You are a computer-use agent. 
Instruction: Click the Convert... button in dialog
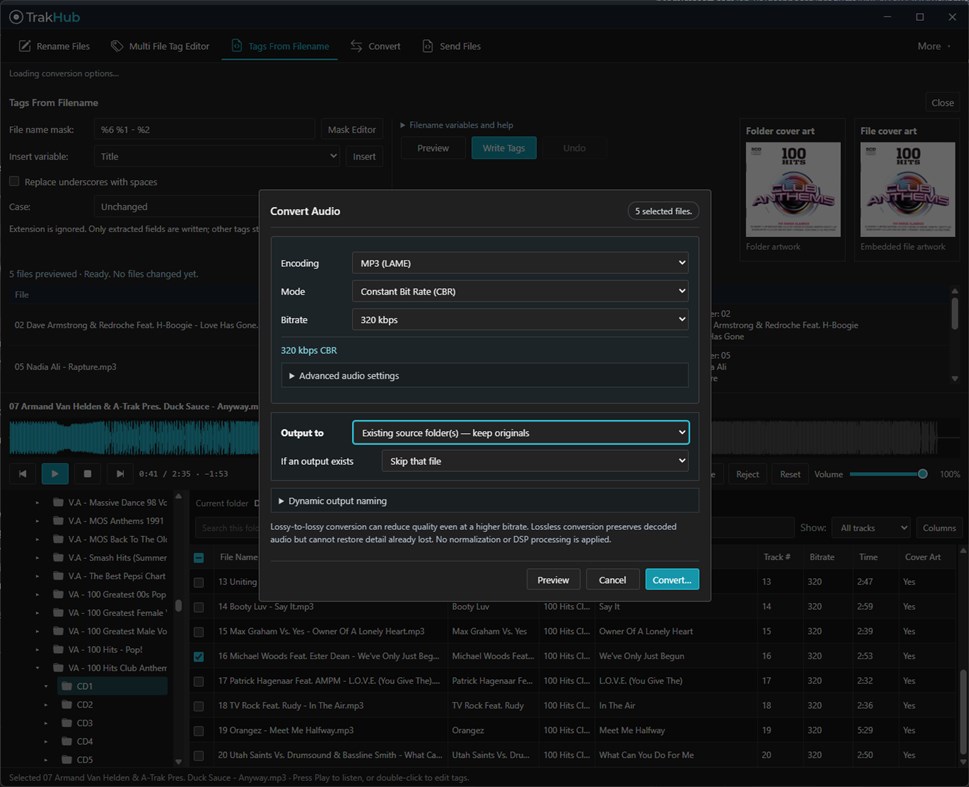pyautogui.click(x=672, y=580)
